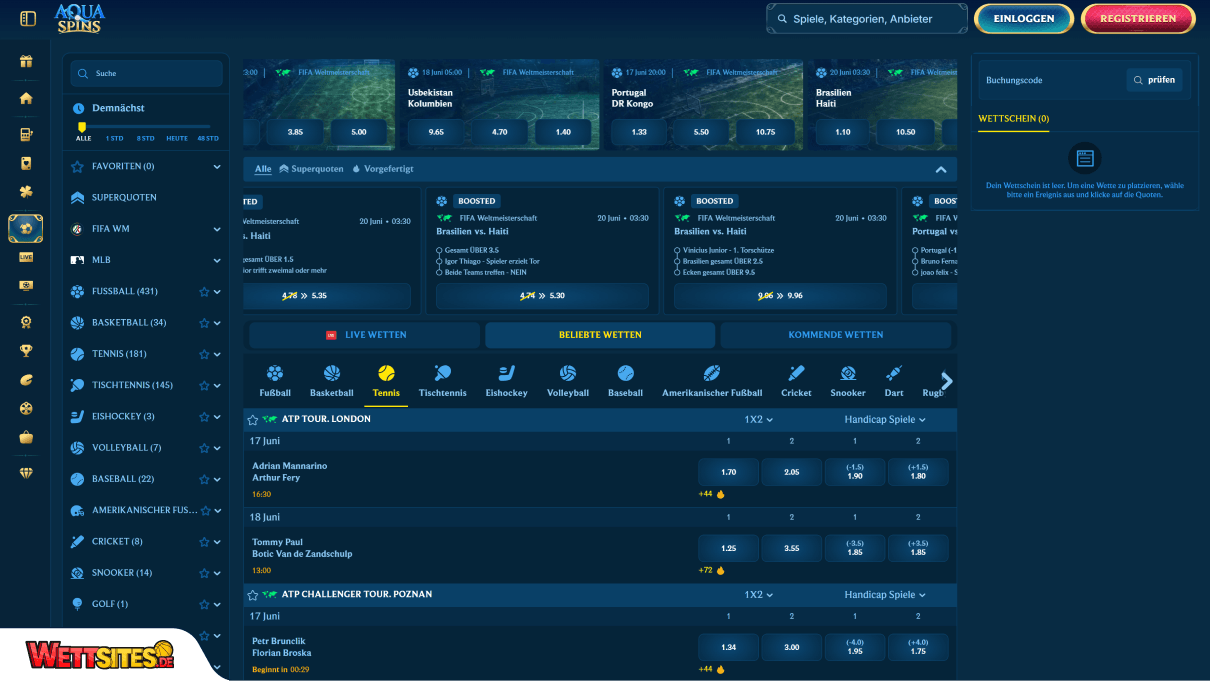The height and width of the screenshot is (681, 1210).
Task: Favorite the Tennis (181) category star
Action: (x=204, y=354)
